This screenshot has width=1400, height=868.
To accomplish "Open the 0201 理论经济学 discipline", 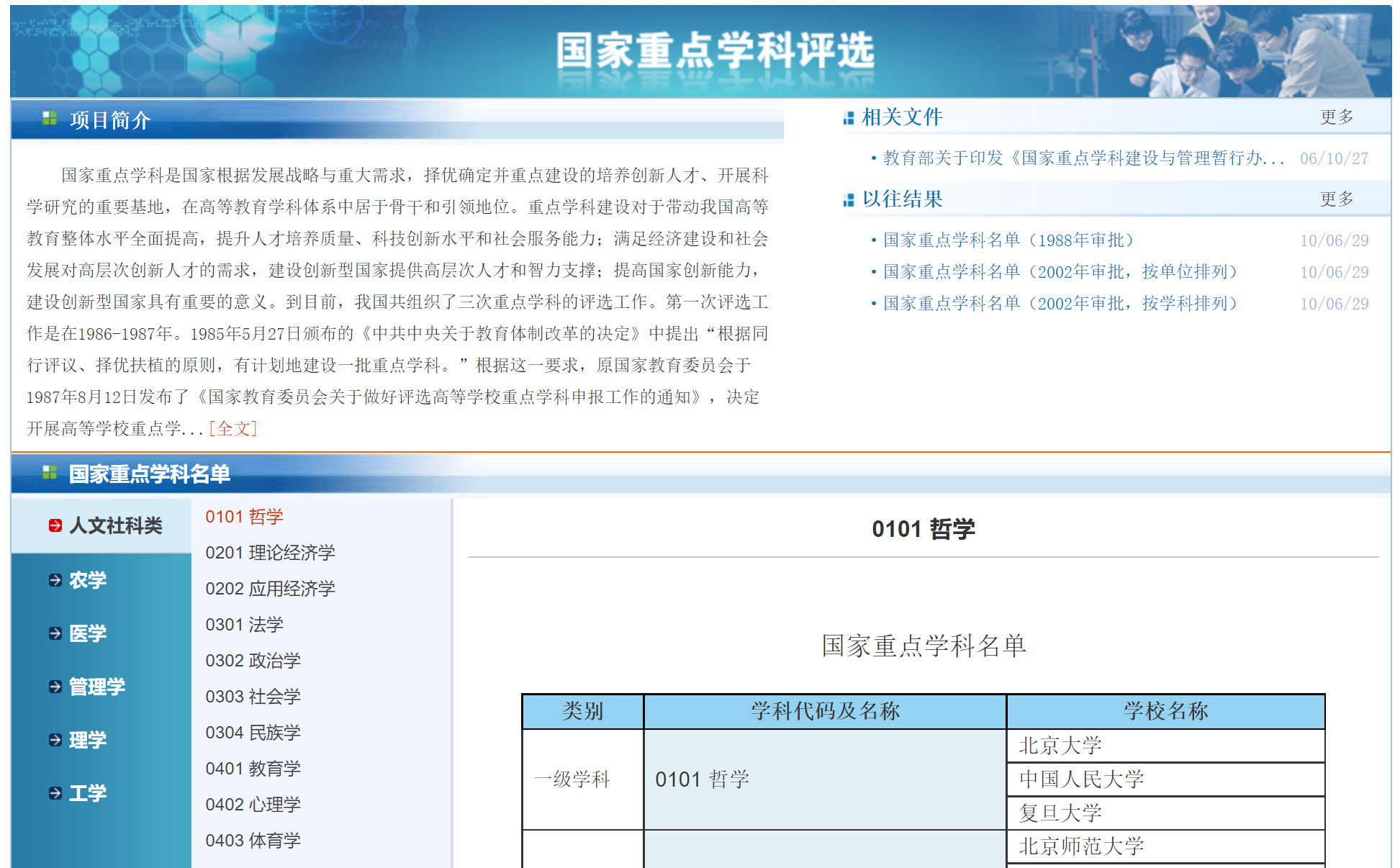I will 271,553.
